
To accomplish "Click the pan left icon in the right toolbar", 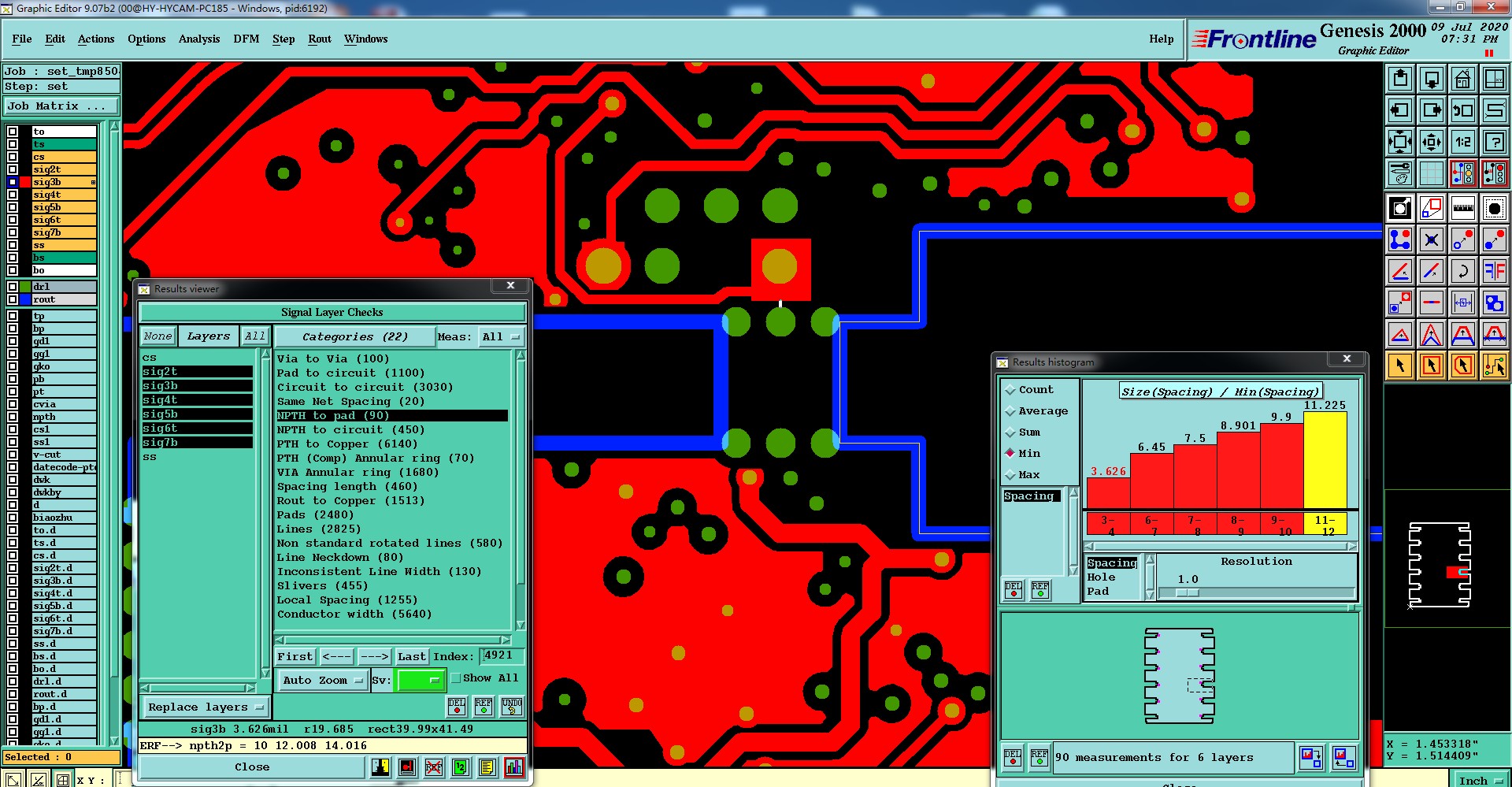I will click(x=1400, y=110).
